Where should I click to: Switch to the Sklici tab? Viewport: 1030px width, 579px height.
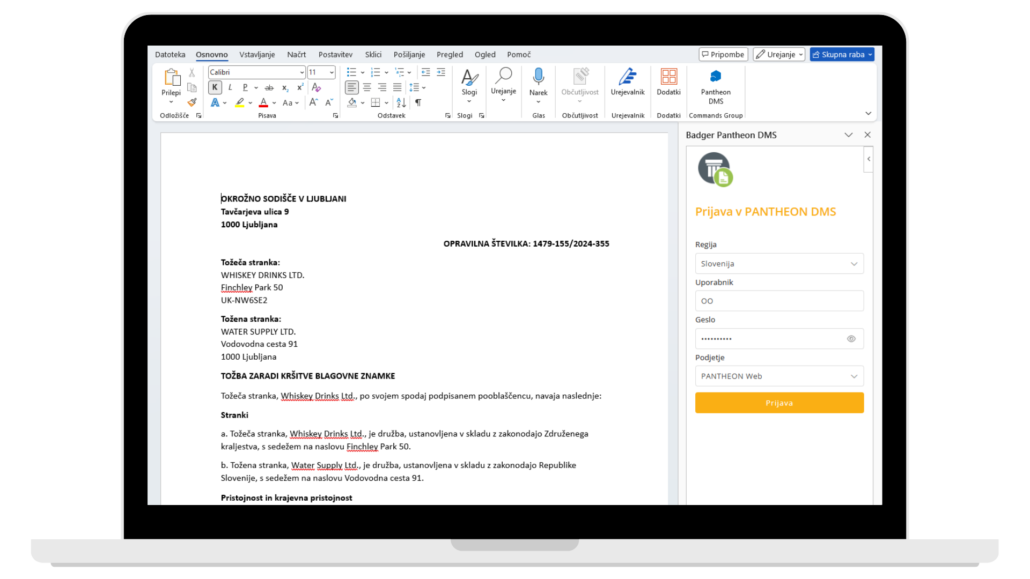(373, 55)
